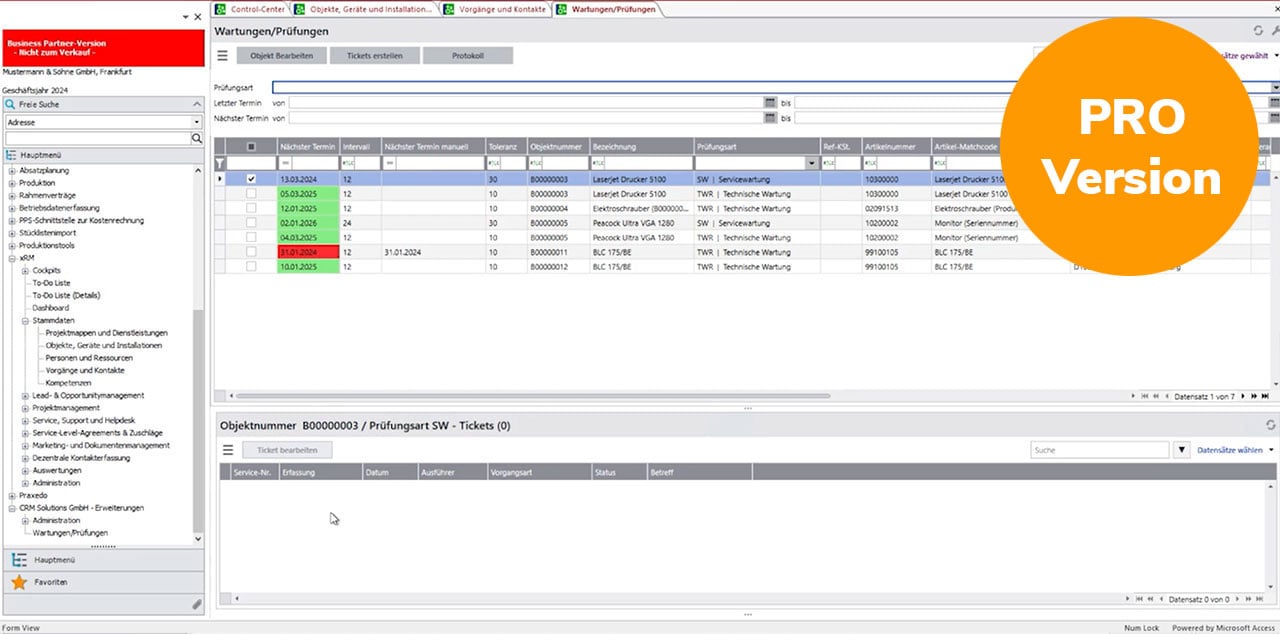Click the filter funnel icon in grid
Viewport: 1280px width, 634px height.
click(221, 162)
